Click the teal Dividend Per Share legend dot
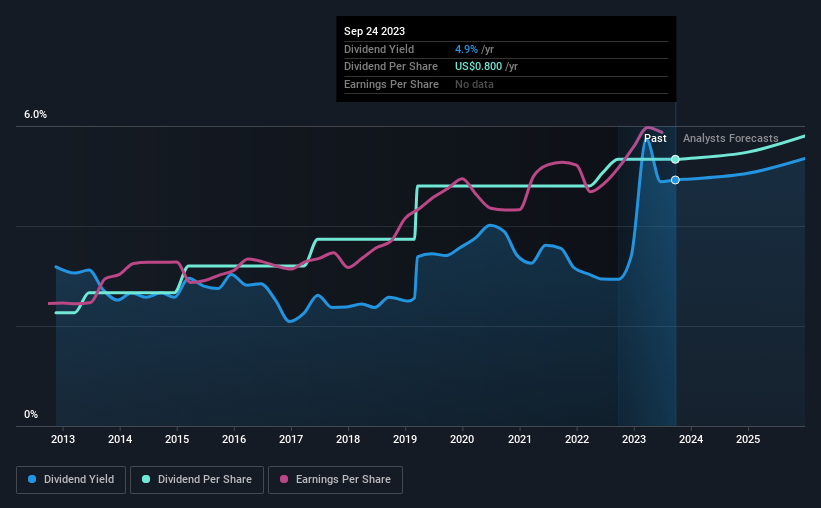Screen dimensions: 821x508 coord(146,479)
